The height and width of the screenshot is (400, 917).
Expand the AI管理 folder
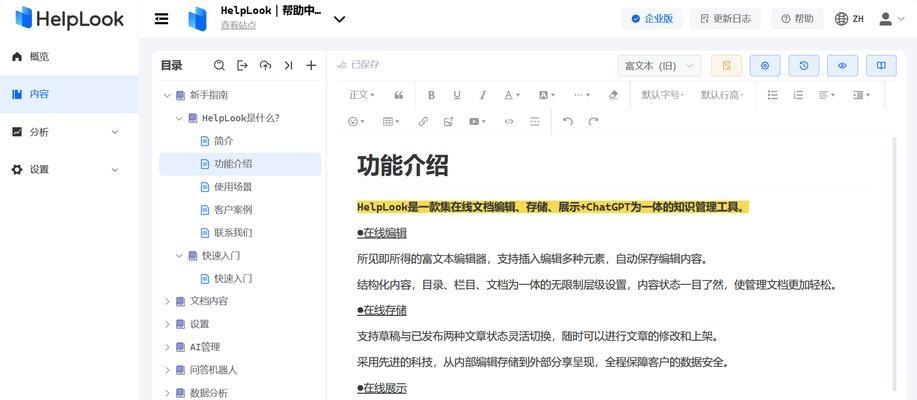(167, 347)
